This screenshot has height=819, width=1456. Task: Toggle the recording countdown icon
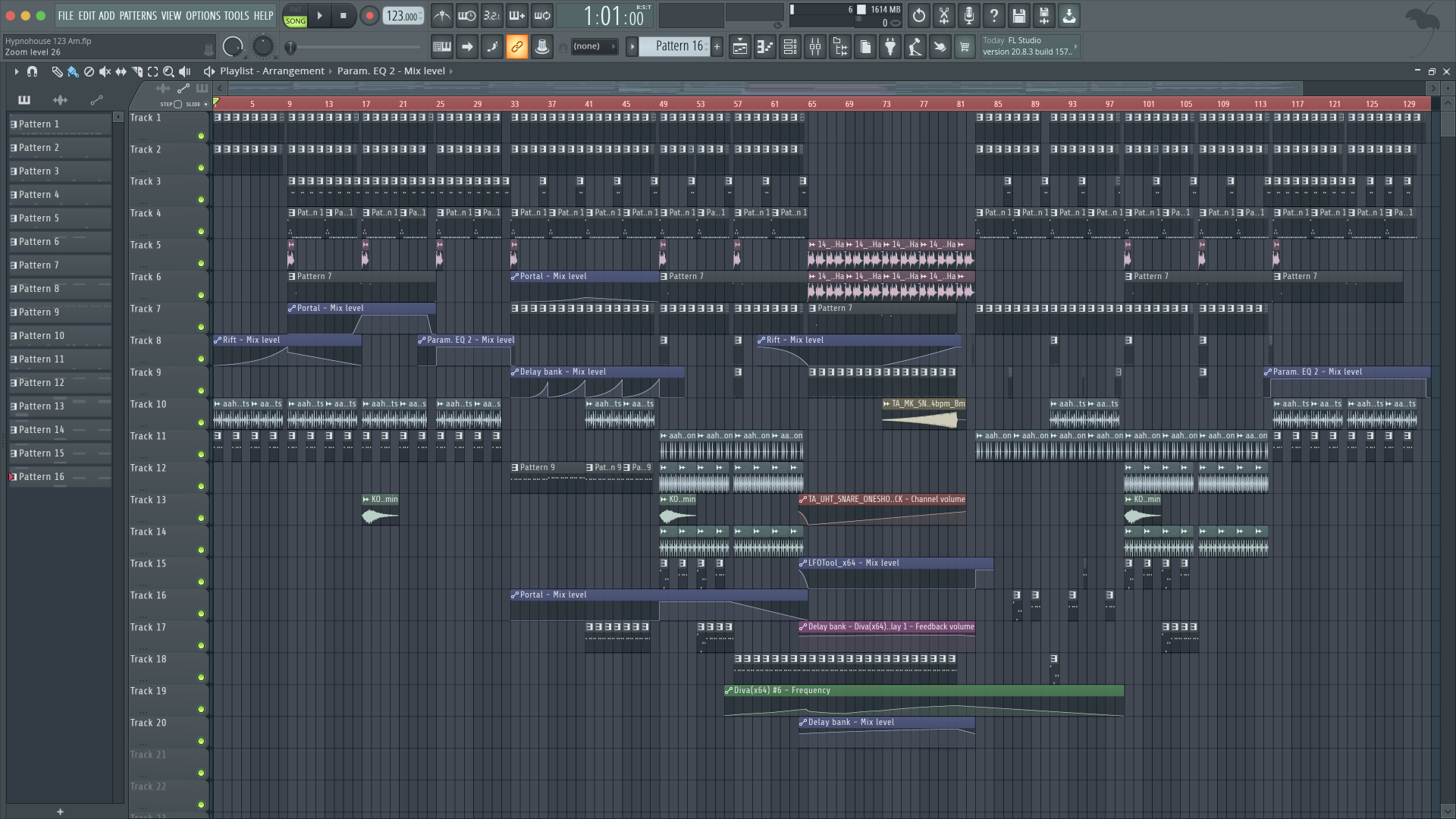click(492, 15)
